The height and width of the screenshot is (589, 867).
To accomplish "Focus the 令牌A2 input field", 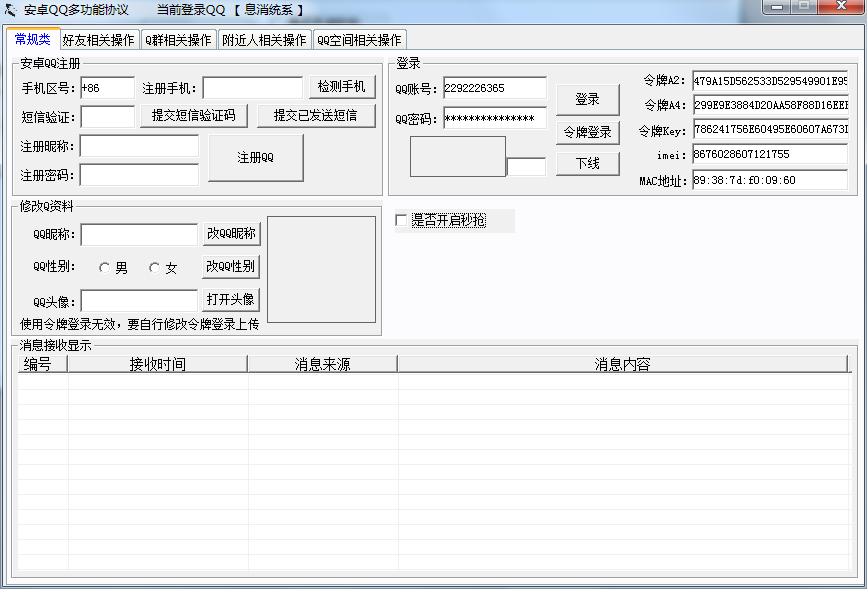I will [x=770, y=81].
